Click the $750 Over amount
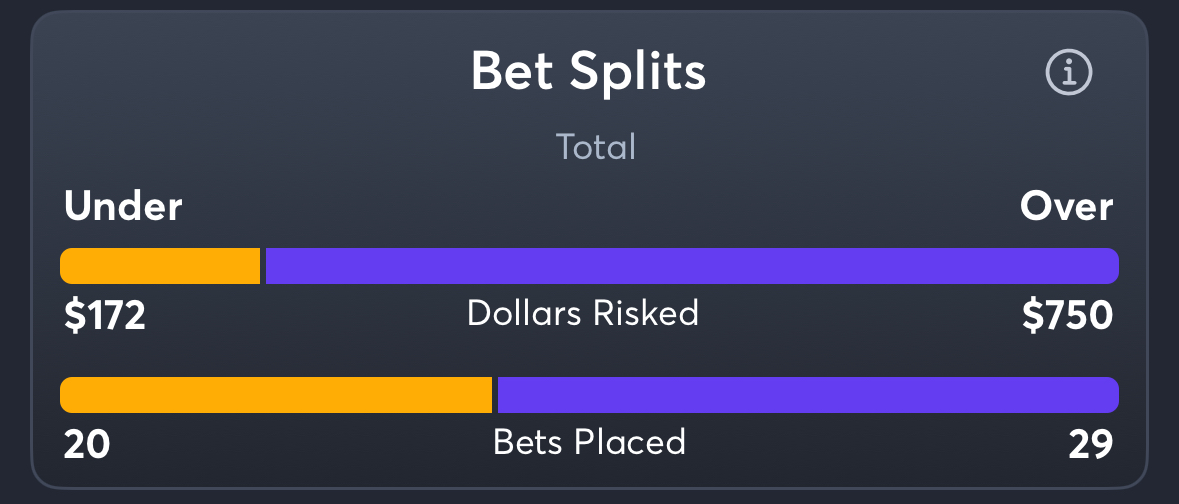Image resolution: width=1179 pixels, height=504 pixels. [x=1067, y=316]
